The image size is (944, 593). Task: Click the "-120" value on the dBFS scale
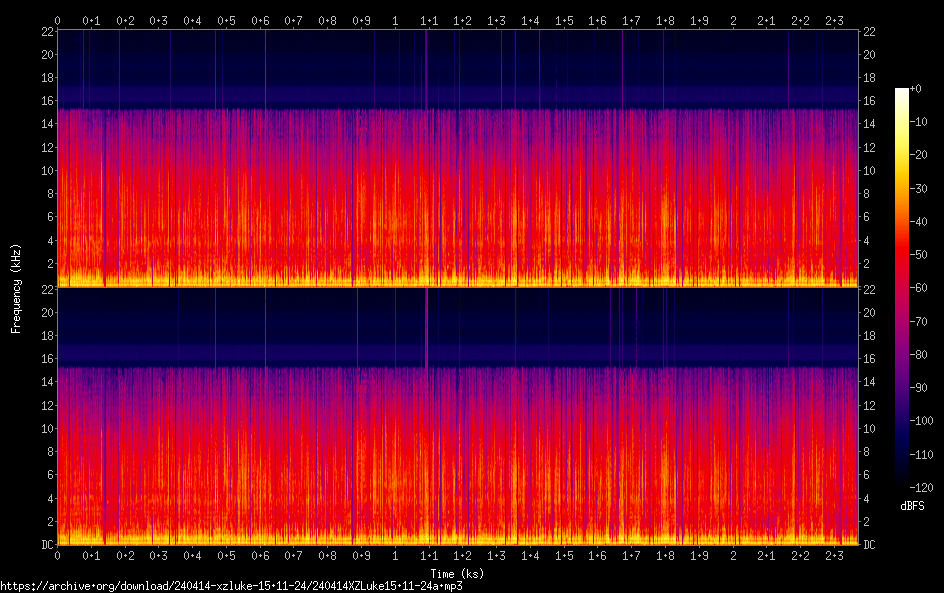[x=922, y=488]
